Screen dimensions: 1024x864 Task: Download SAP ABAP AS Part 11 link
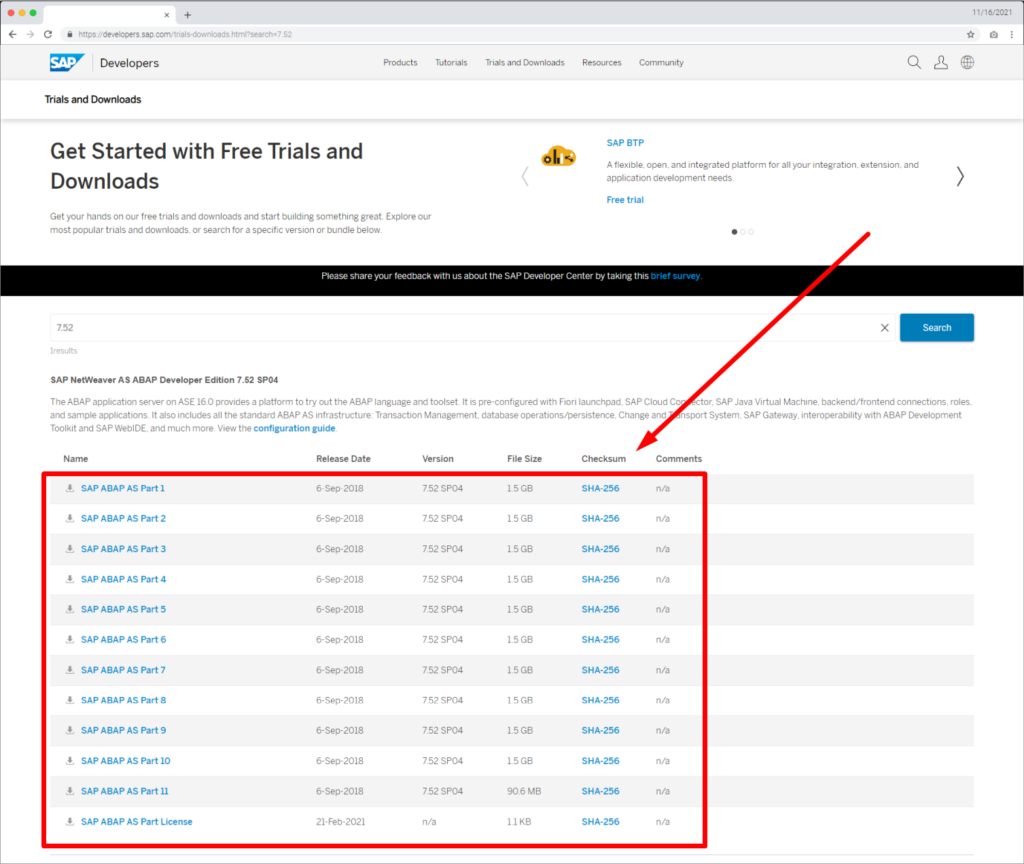point(125,791)
